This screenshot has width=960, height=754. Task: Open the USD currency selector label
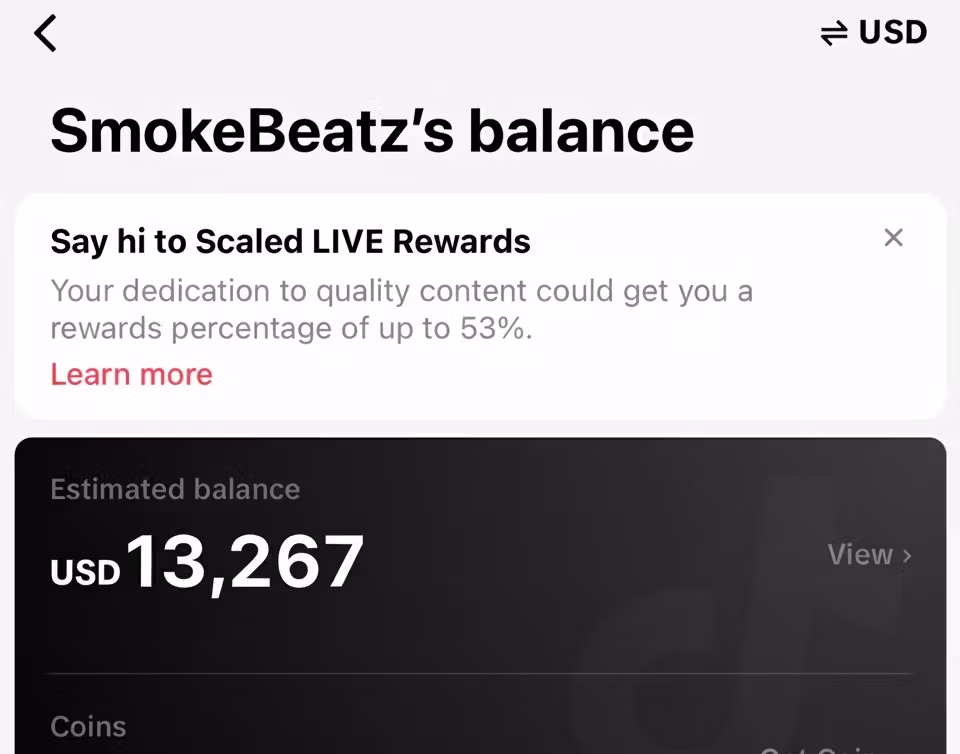[x=893, y=33]
